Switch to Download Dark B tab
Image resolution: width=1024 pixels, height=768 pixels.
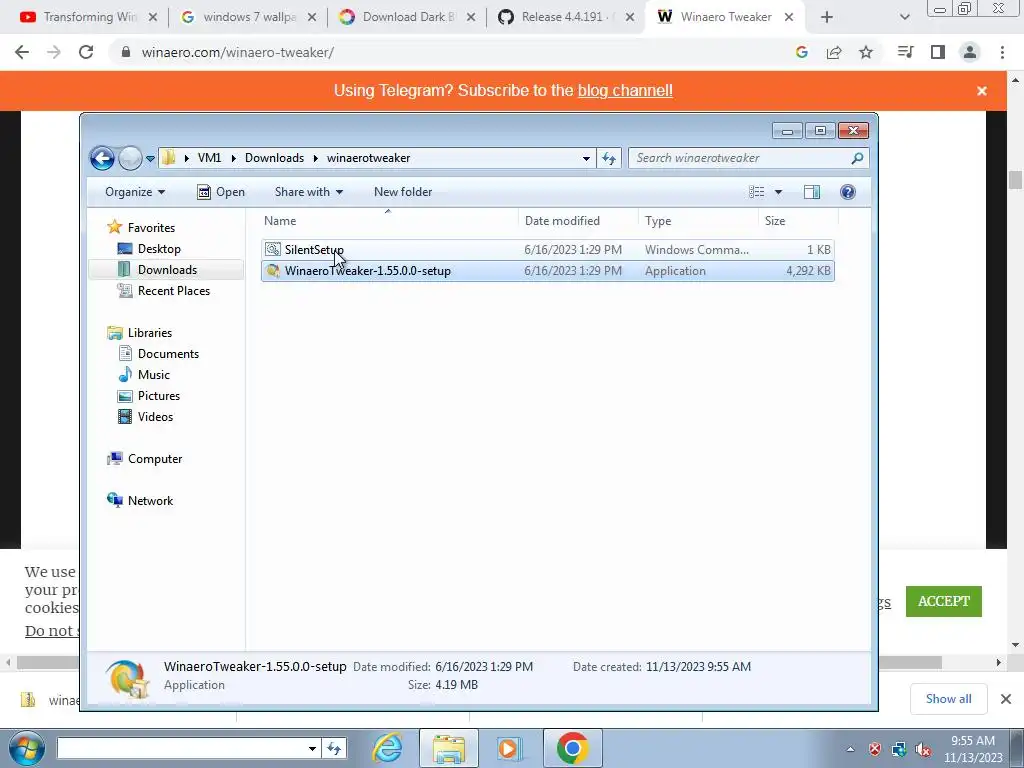coord(407,17)
